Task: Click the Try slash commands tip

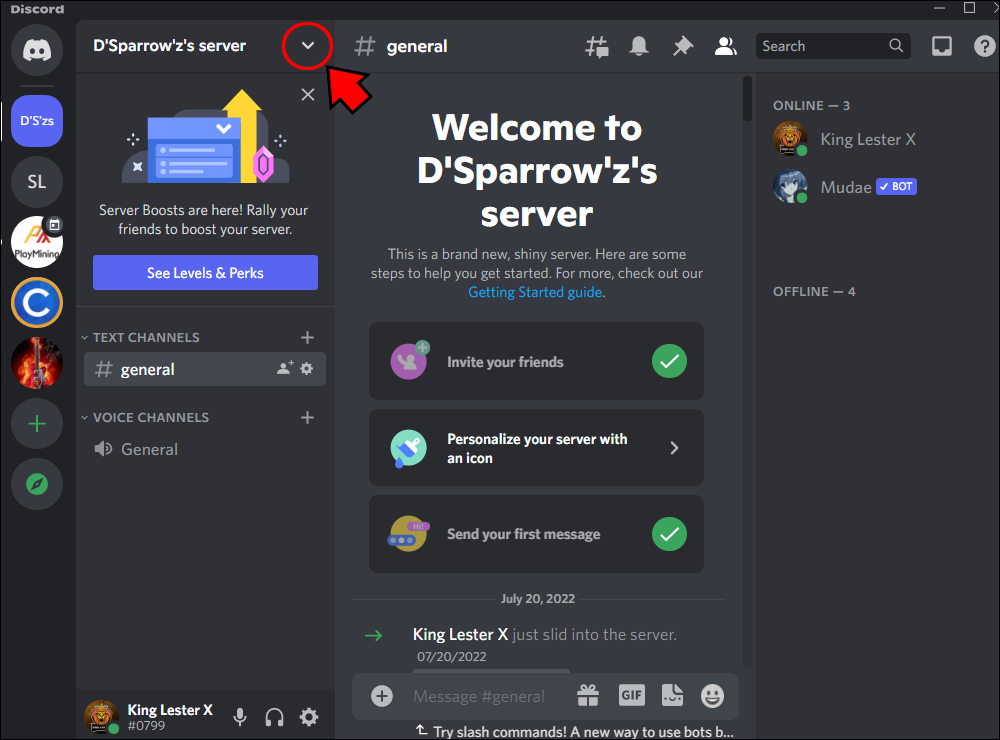Action: (575, 731)
